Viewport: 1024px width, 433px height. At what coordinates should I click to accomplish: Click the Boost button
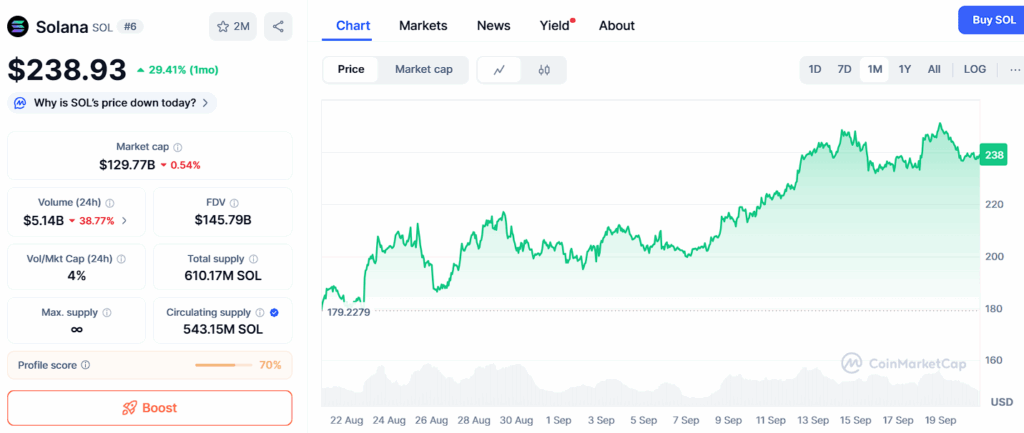click(x=149, y=408)
